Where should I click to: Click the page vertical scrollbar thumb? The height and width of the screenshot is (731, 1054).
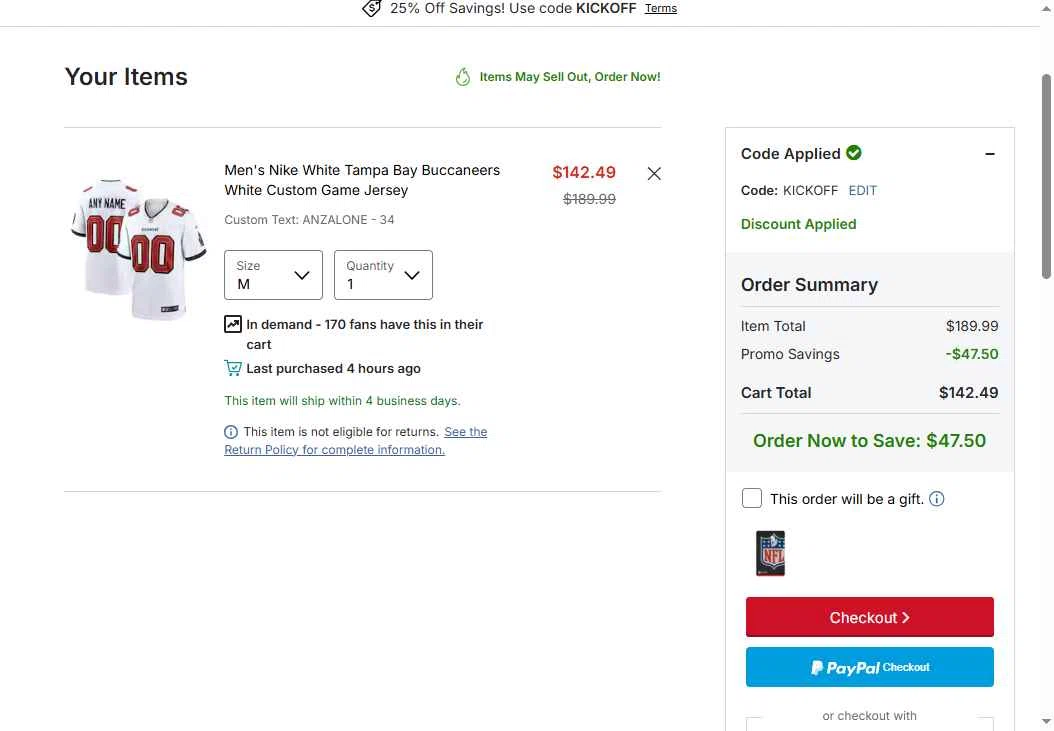(x=1046, y=176)
